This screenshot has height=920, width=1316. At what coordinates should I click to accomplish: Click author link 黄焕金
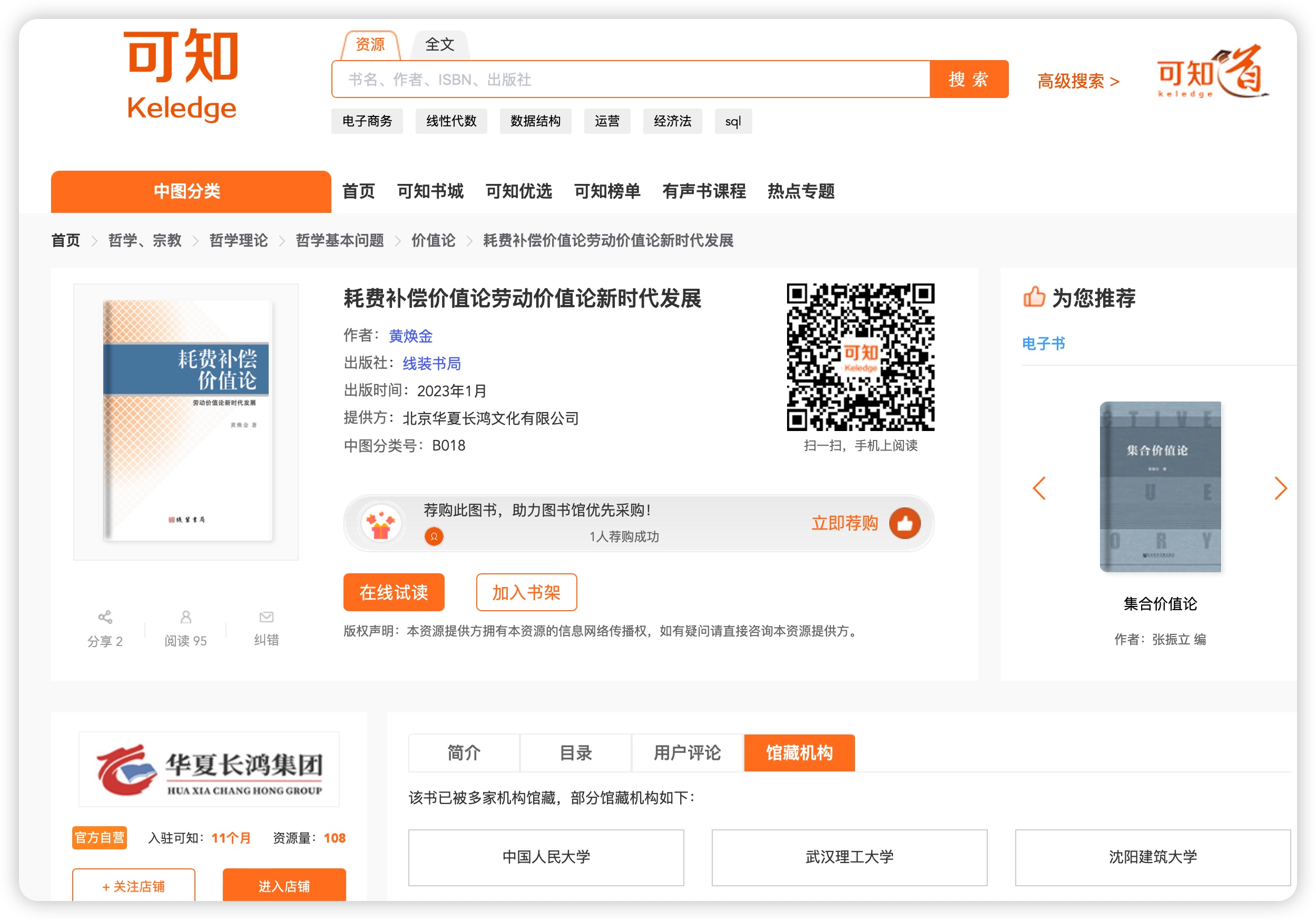pos(410,336)
